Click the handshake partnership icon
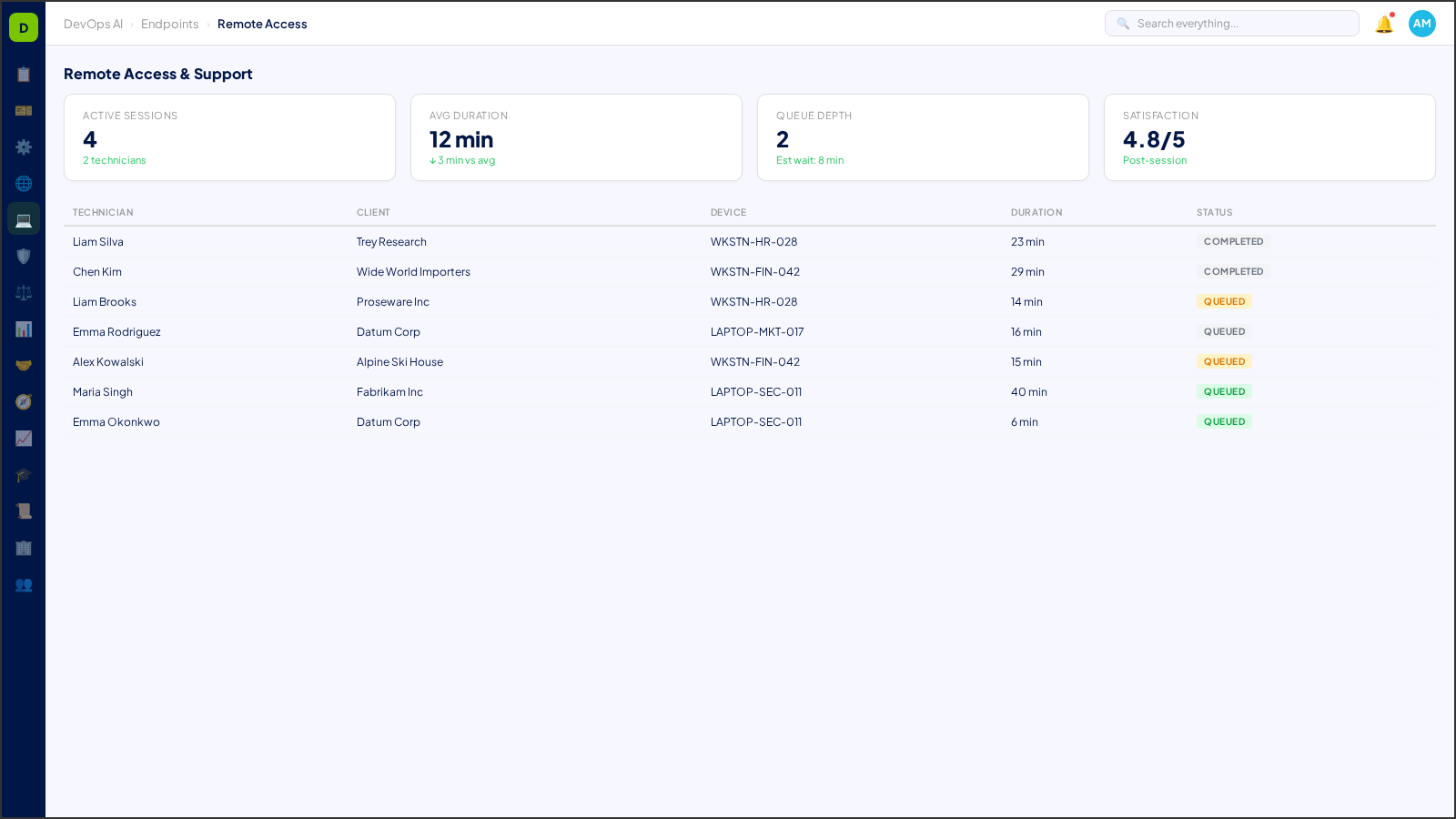This screenshot has width=1456, height=819. (x=24, y=365)
